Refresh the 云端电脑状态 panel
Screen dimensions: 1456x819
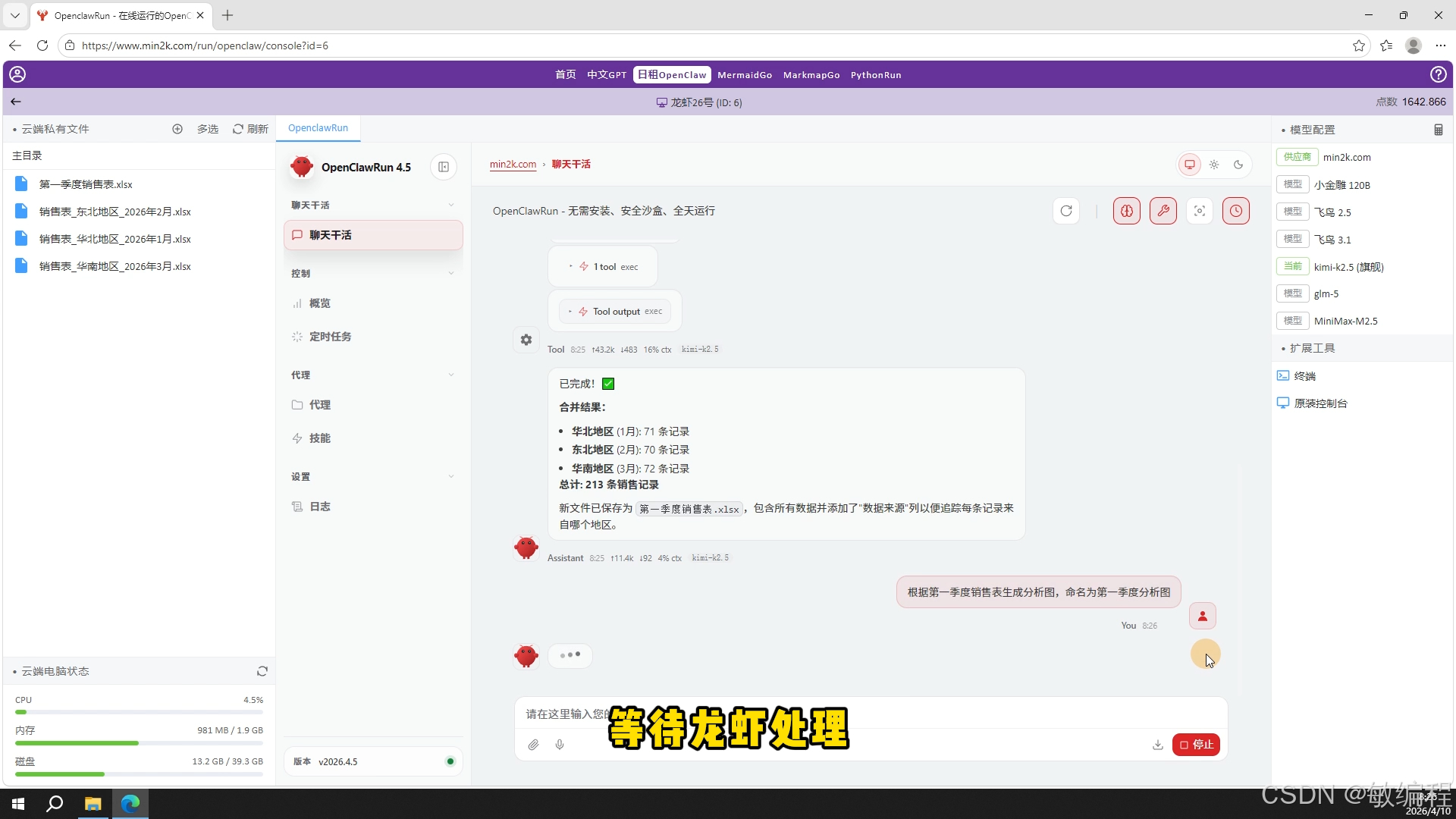coord(262,670)
